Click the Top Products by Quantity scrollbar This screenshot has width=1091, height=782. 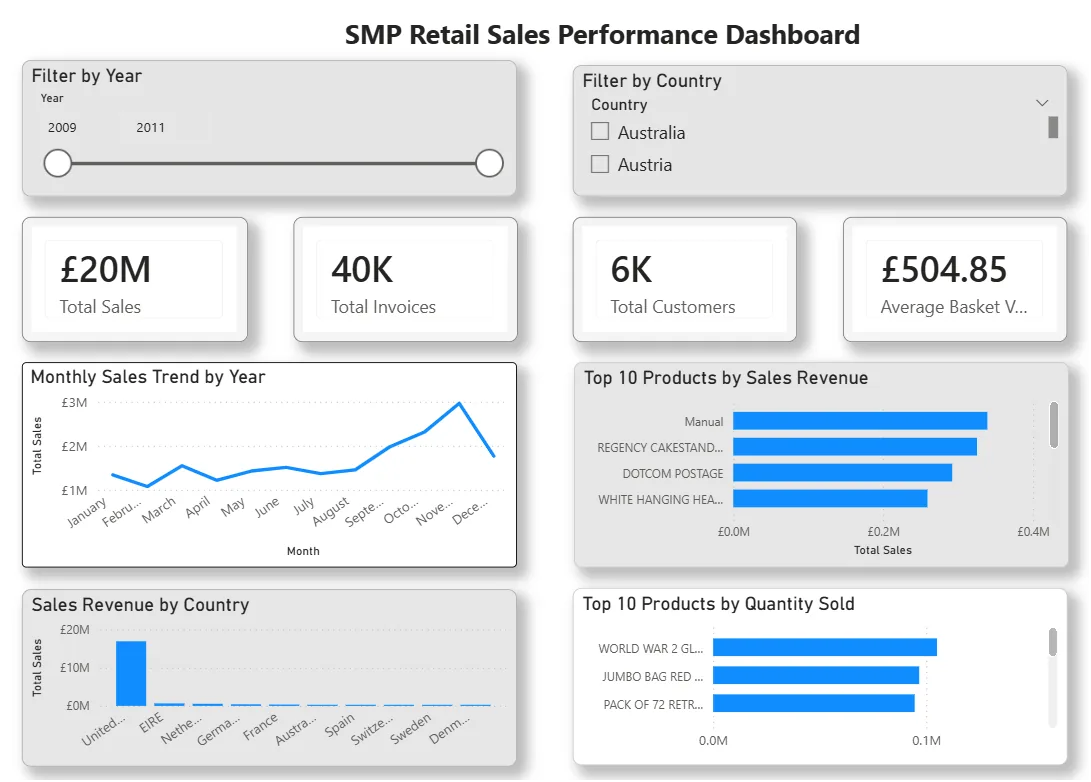pyautogui.click(x=1053, y=641)
